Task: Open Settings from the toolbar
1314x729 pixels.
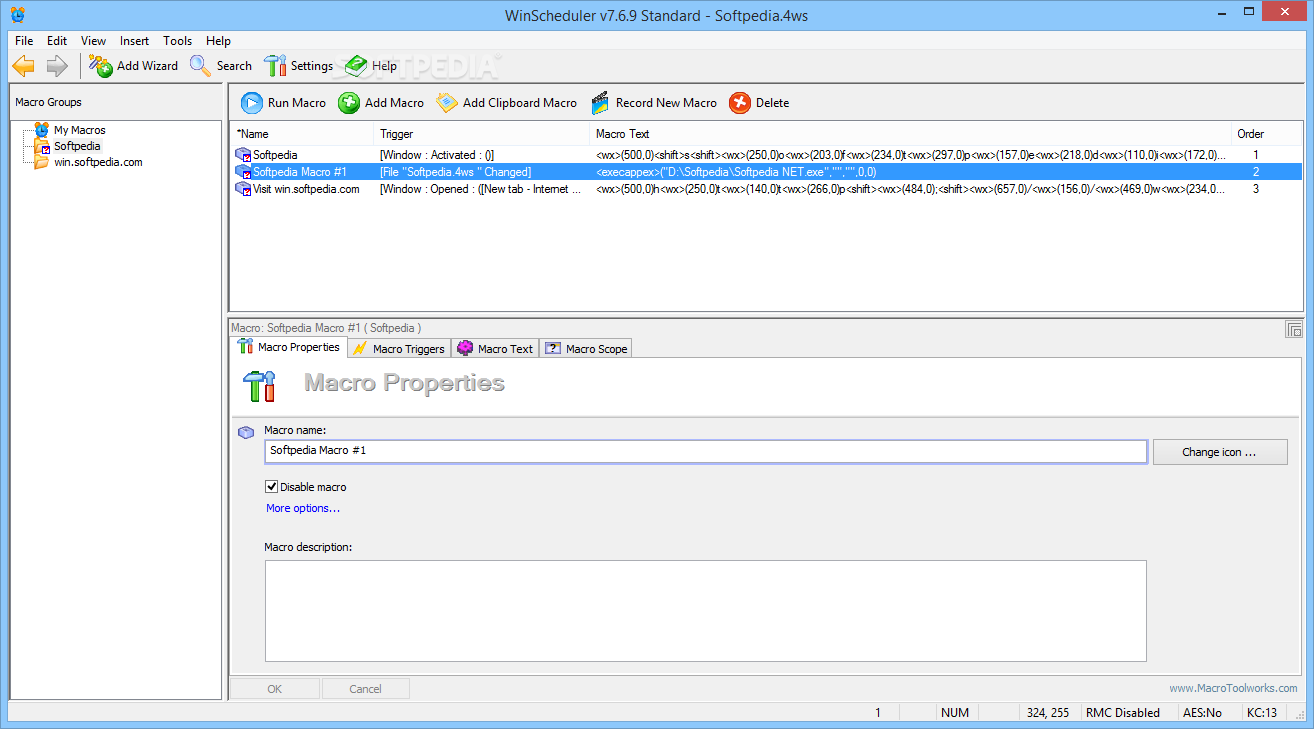Action: [298, 66]
